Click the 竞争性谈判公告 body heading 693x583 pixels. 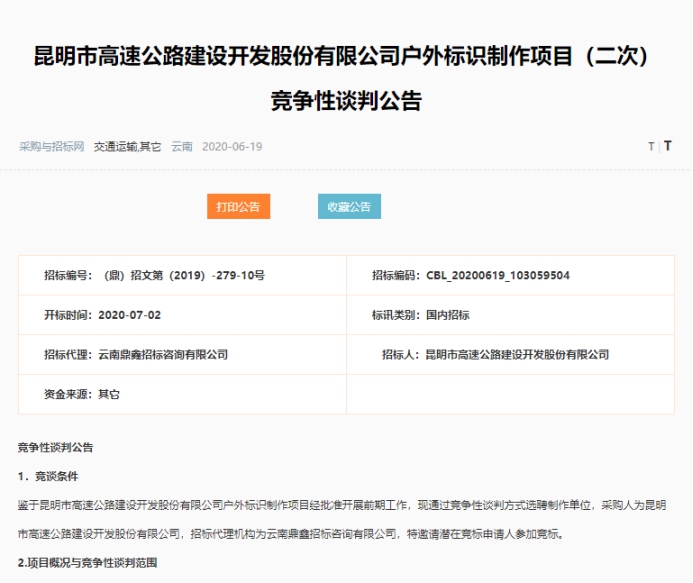tap(56, 447)
